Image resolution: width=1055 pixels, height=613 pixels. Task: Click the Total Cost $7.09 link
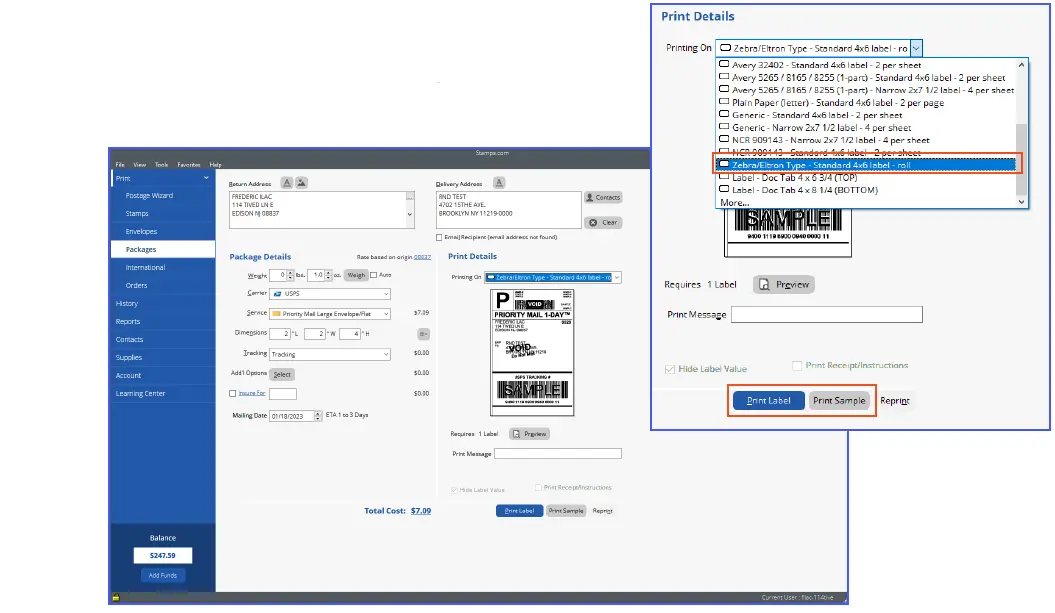(x=421, y=511)
